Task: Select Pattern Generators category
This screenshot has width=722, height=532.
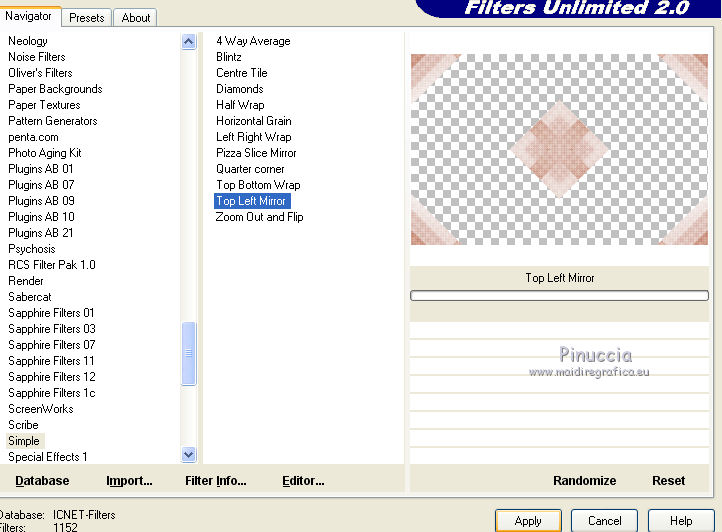Action: pyautogui.click(x=53, y=121)
